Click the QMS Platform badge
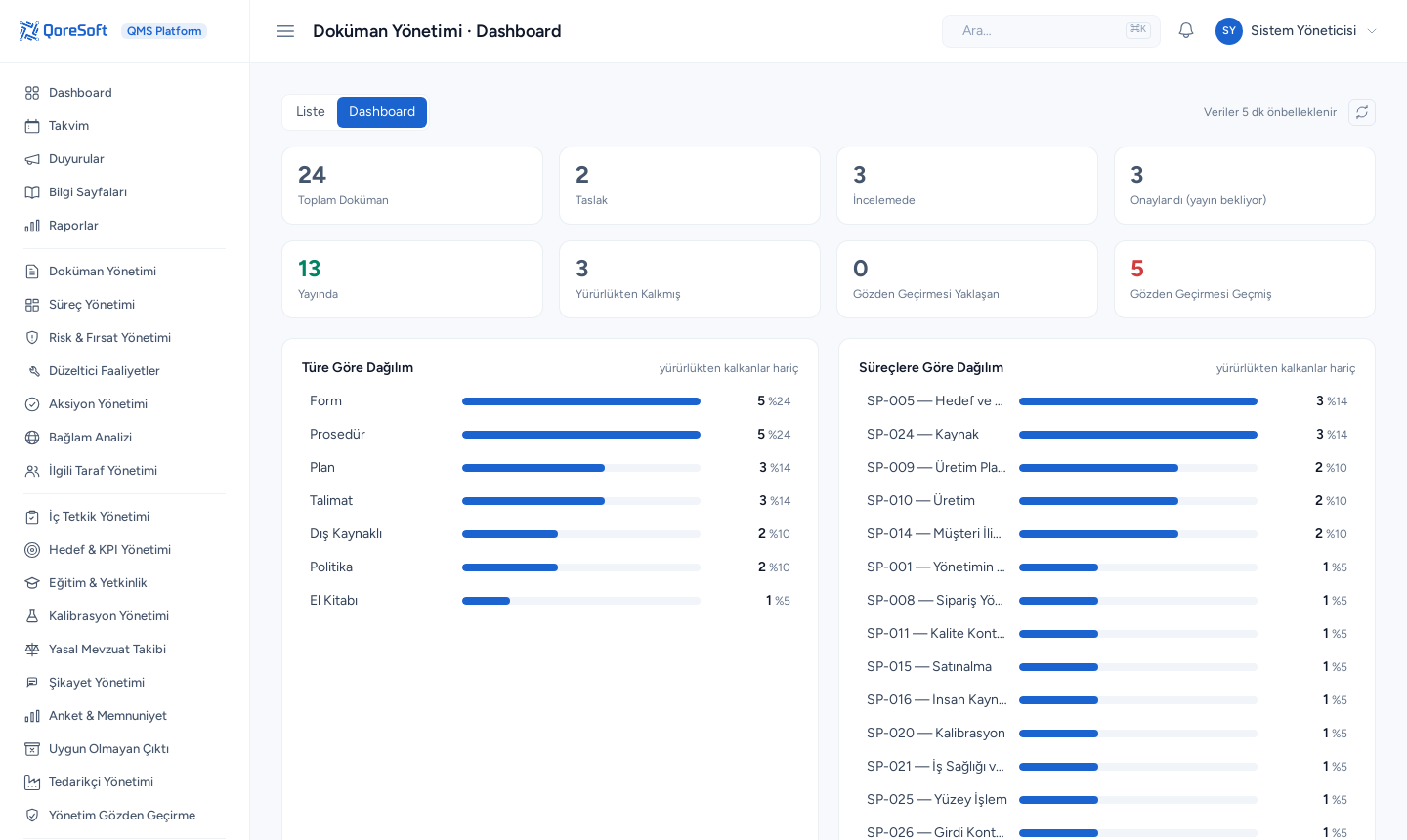Viewport: 1407px width, 840px height. [x=164, y=31]
